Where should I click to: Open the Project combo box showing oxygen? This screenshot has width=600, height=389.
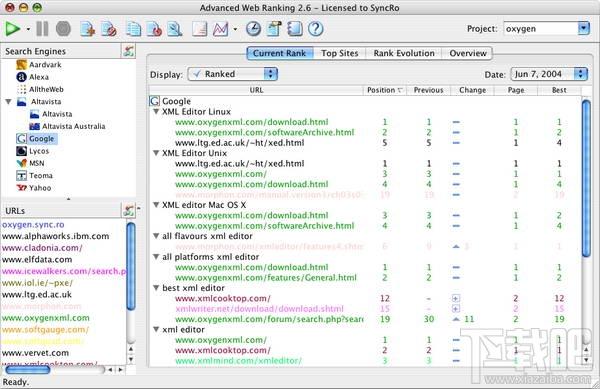coord(546,29)
